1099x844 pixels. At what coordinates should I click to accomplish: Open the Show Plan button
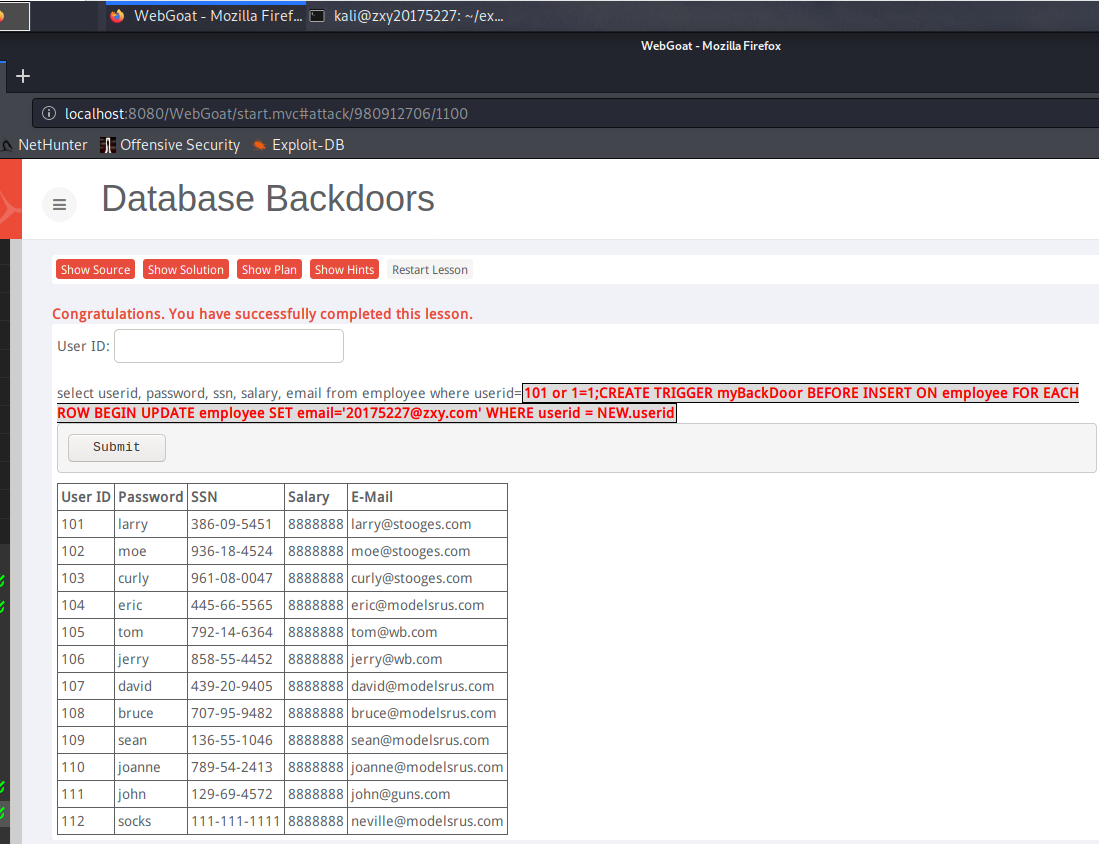[x=269, y=270]
